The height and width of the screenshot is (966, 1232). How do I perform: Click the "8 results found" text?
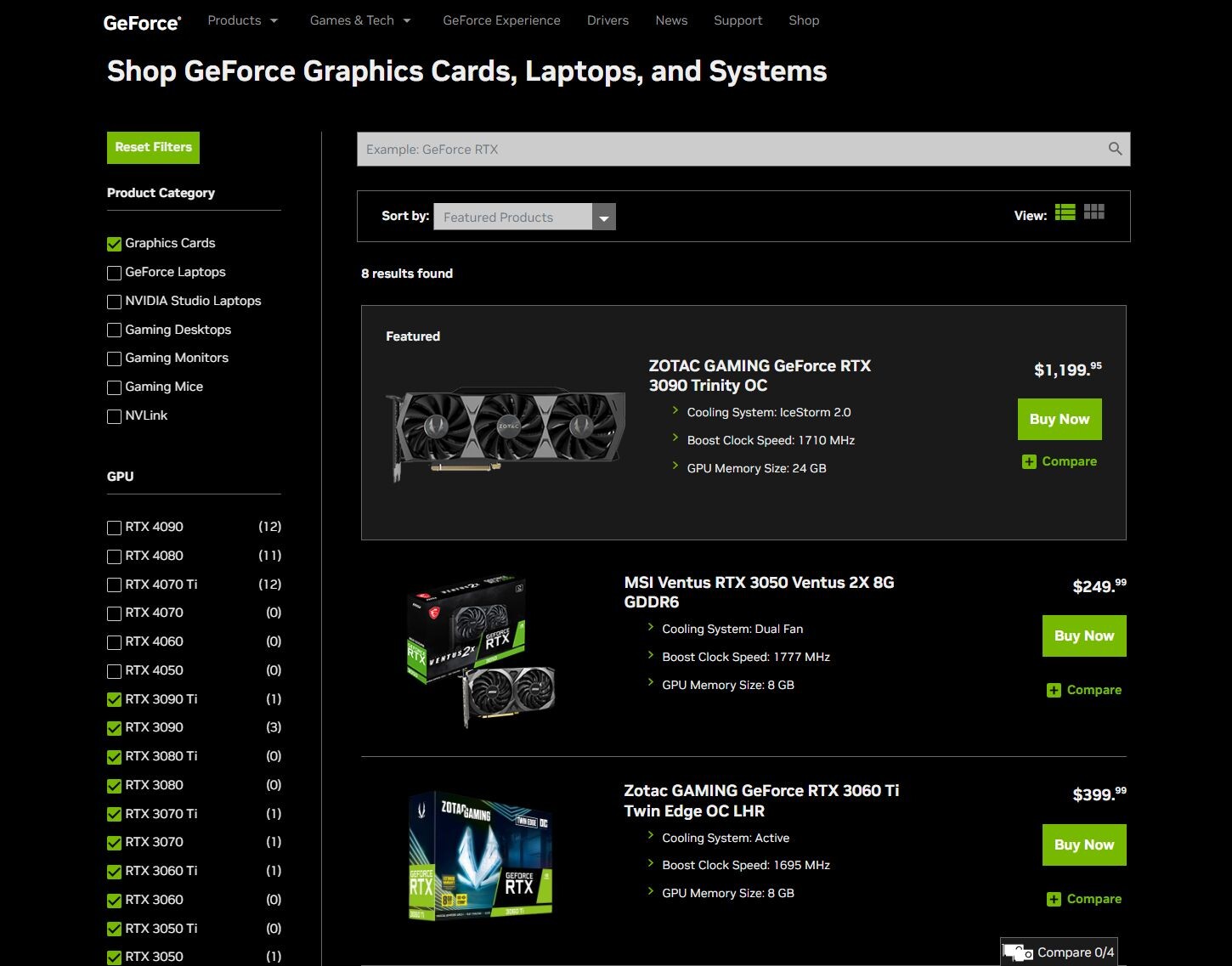click(407, 274)
